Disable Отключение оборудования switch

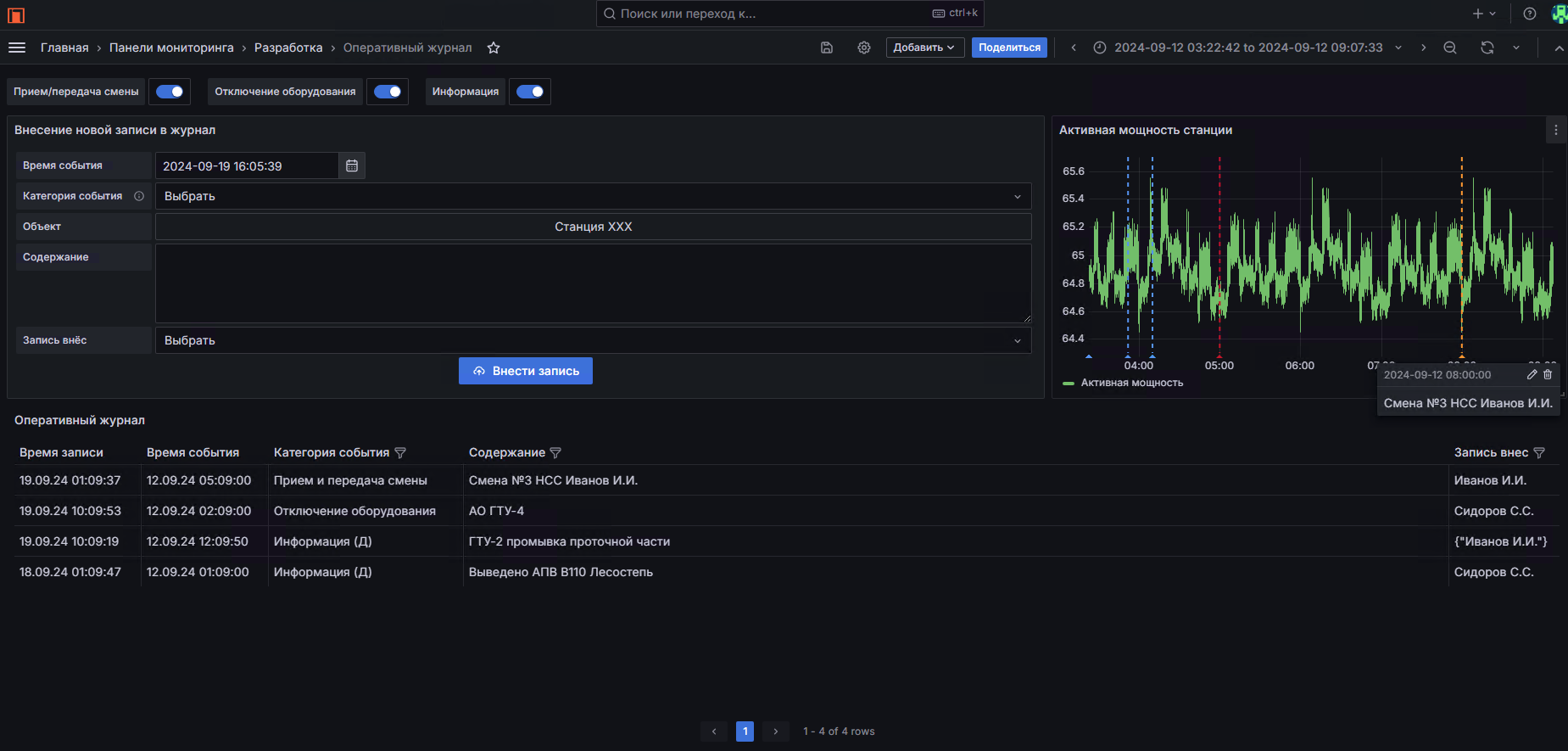click(x=388, y=92)
